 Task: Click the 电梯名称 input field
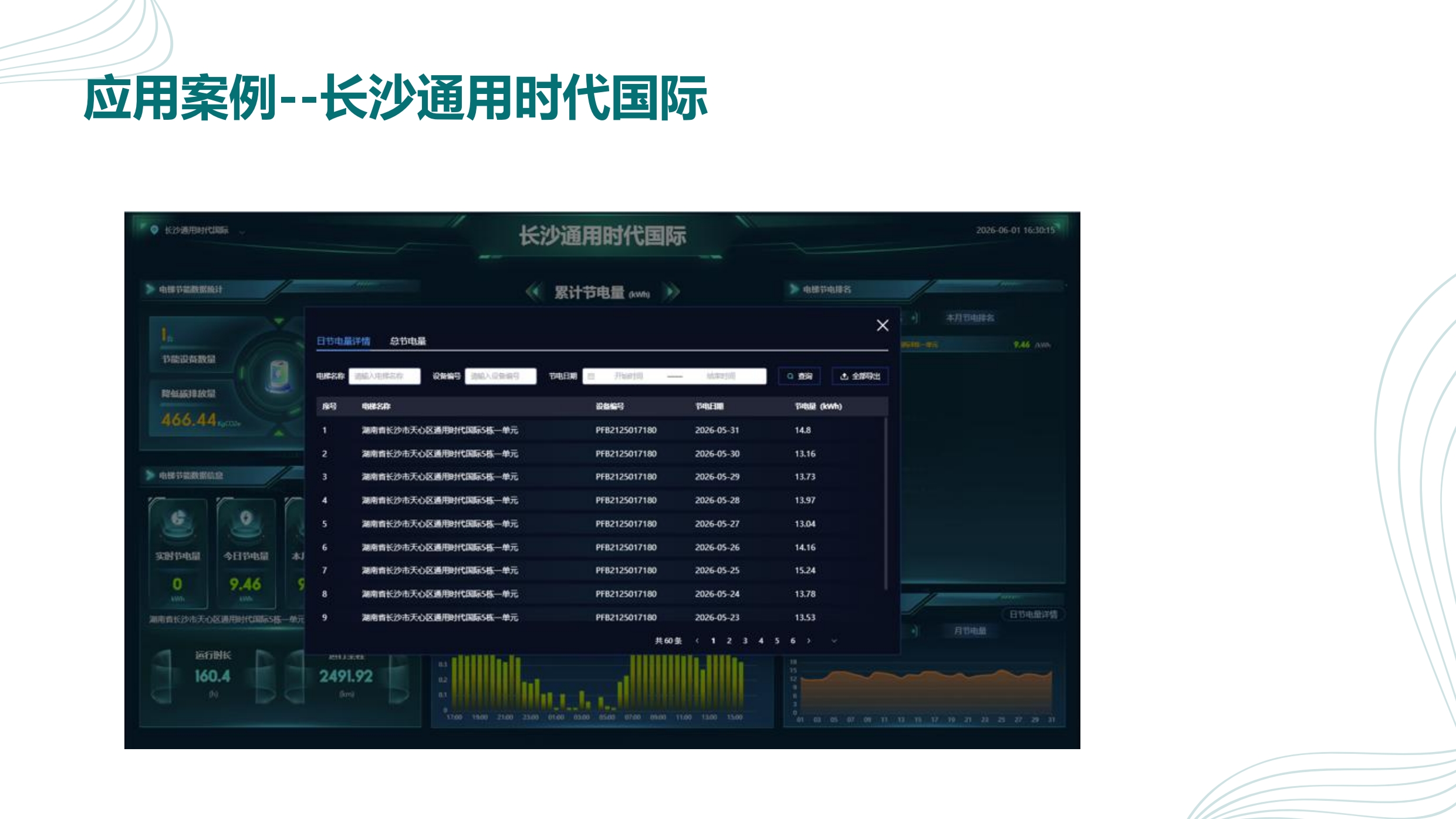tap(384, 376)
